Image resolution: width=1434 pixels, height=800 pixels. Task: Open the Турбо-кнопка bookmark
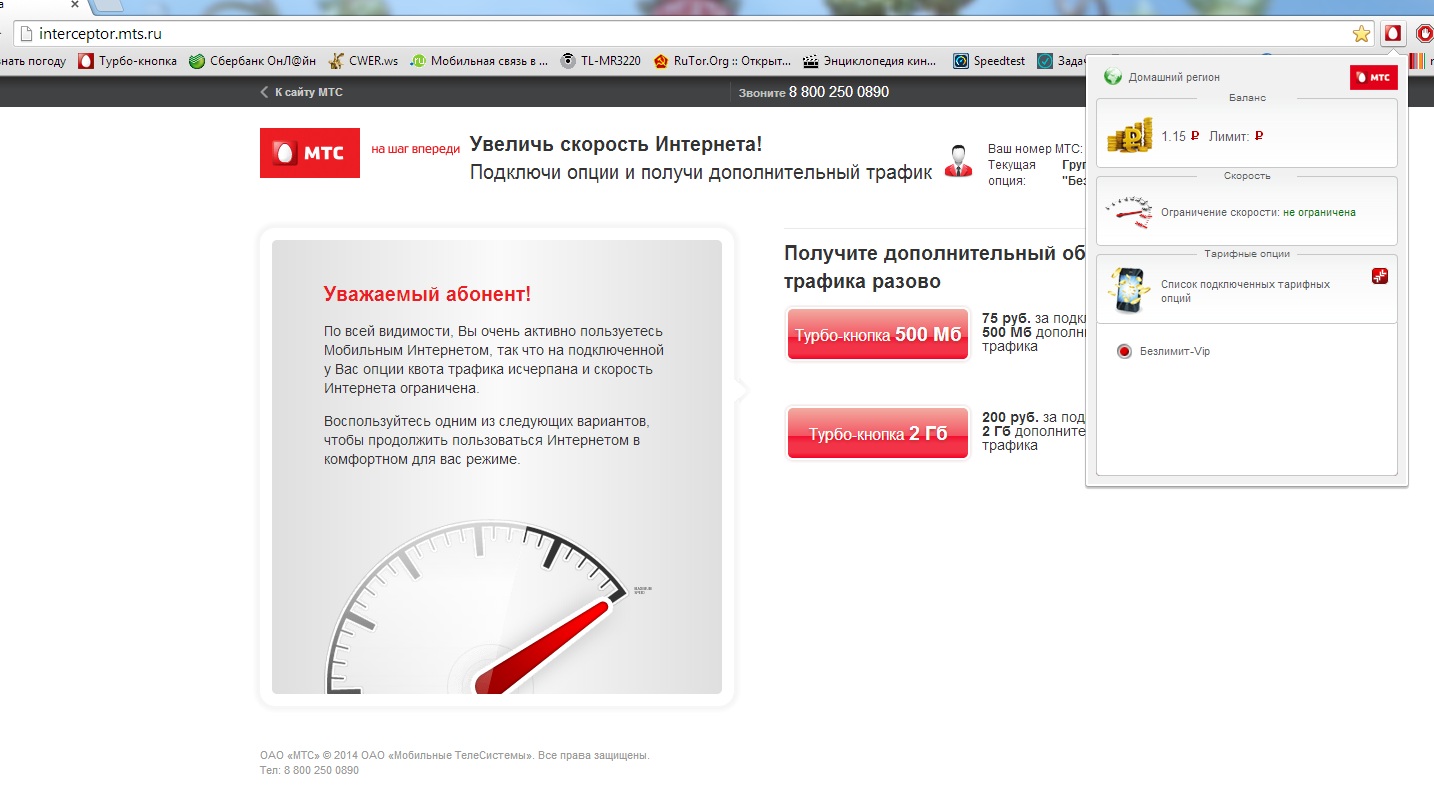pyautogui.click(x=127, y=61)
